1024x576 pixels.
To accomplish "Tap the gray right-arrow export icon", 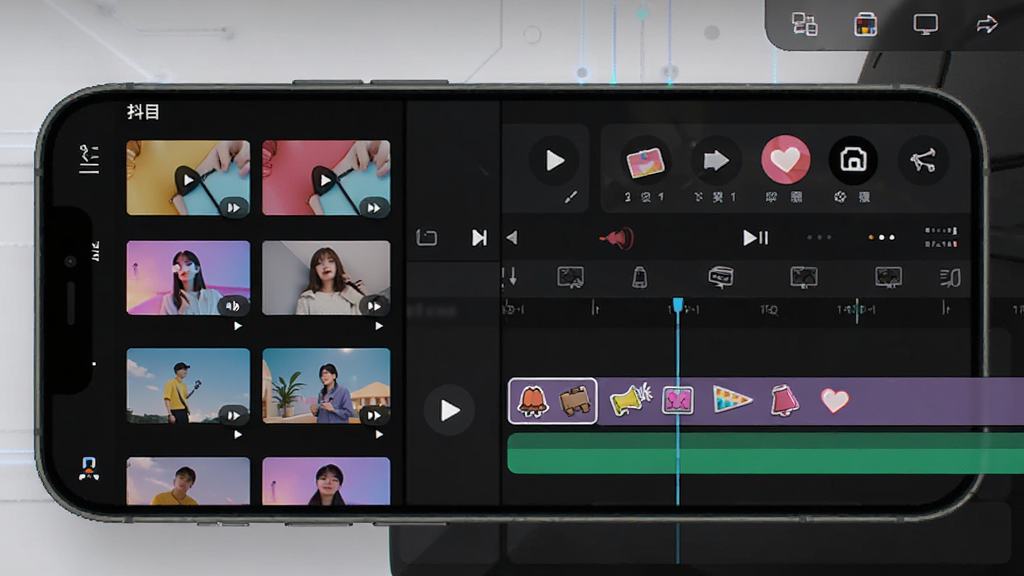I will [716, 161].
